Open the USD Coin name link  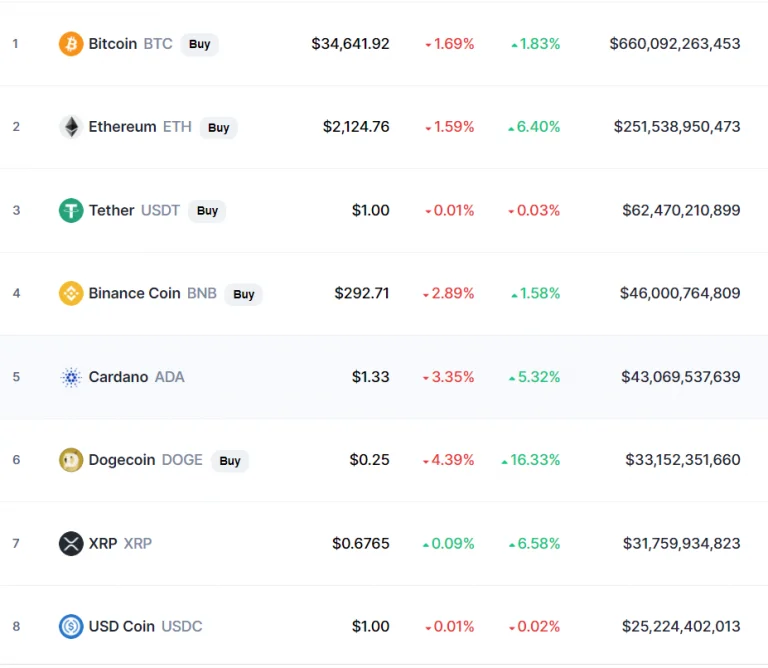click(121, 626)
